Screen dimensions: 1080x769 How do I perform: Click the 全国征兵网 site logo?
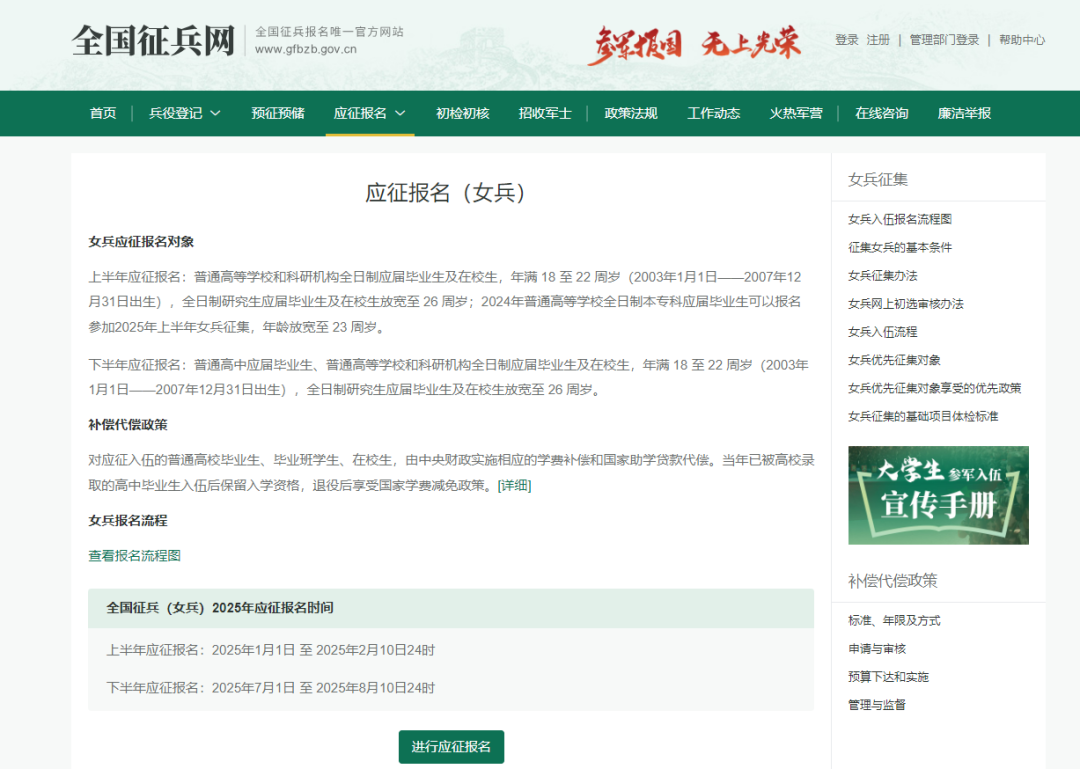coord(153,41)
